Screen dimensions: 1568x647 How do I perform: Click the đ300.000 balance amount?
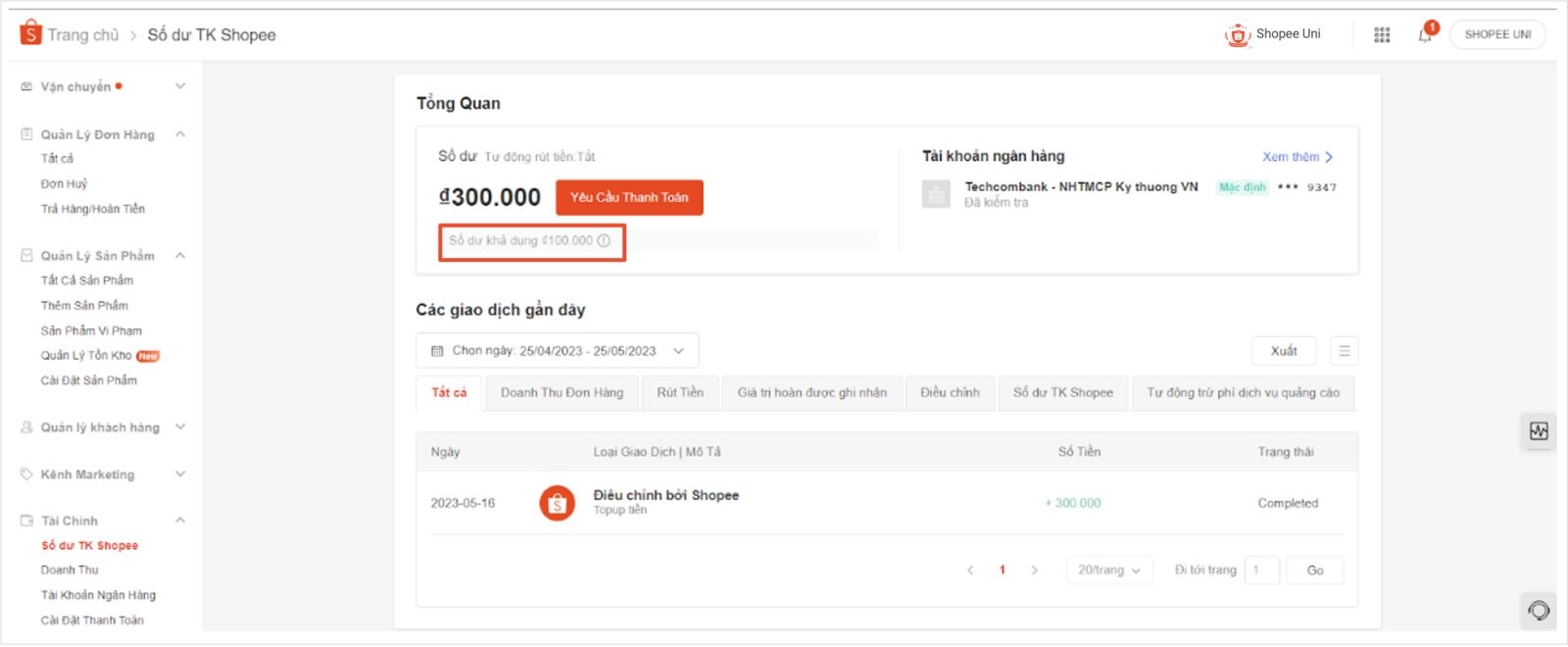490,197
